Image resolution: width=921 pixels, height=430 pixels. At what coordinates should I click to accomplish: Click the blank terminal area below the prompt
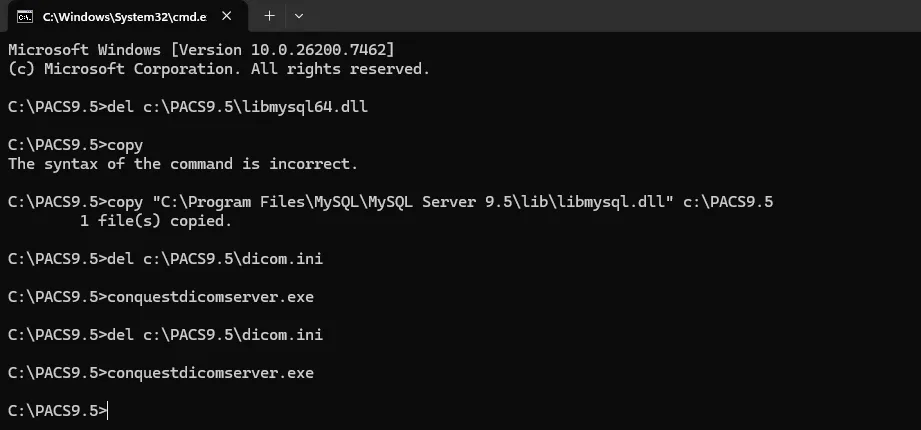coord(500,422)
